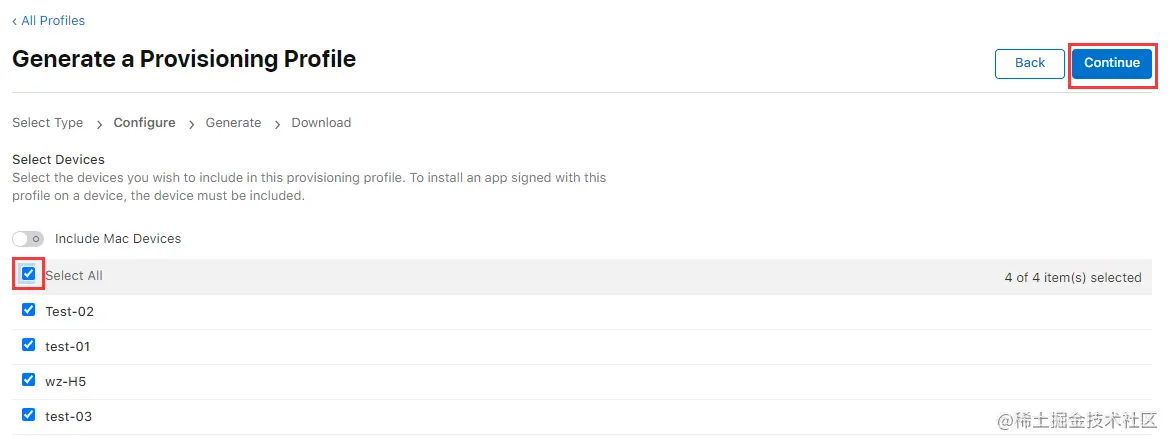1173x446 pixels.
Task: Untick the wz-H5 device checkbox
Action: 28,380
